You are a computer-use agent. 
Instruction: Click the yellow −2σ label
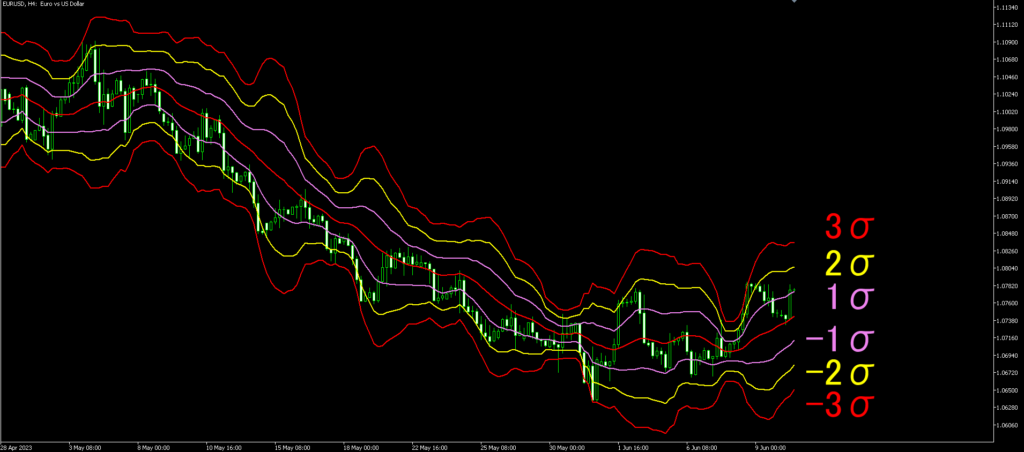coord(838,373)
